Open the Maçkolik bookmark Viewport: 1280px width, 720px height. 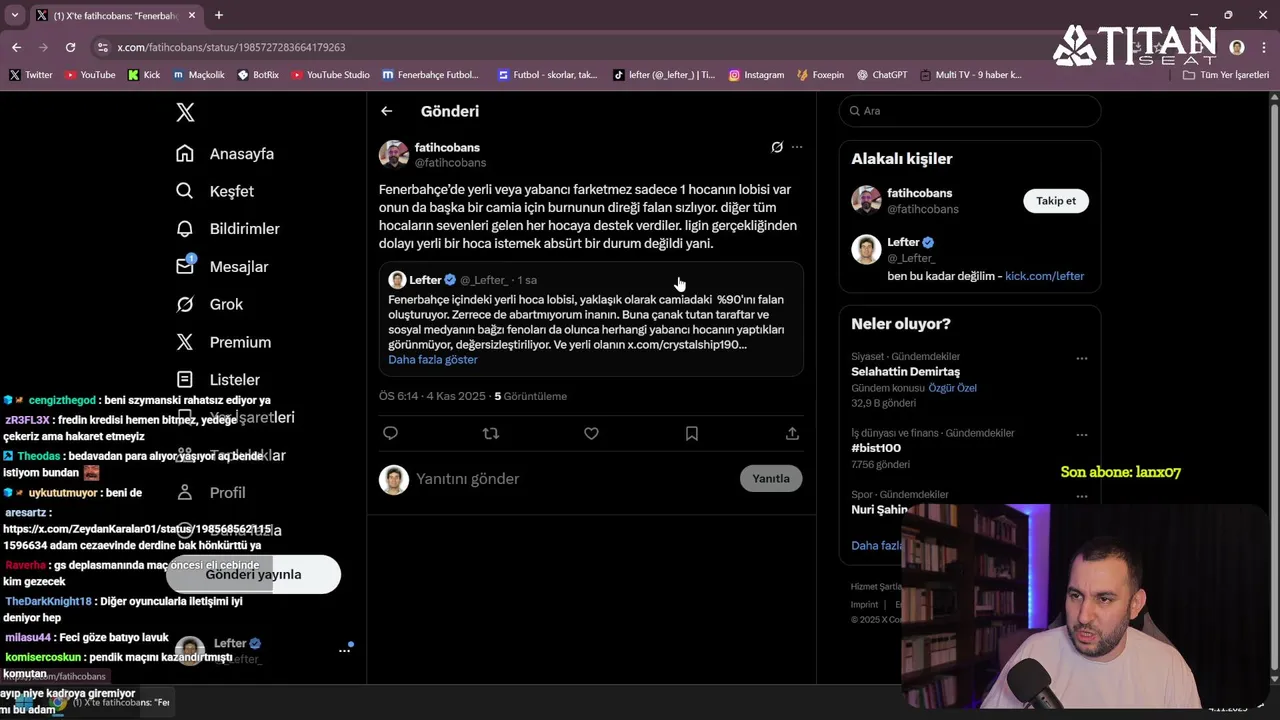pos(199,75)
